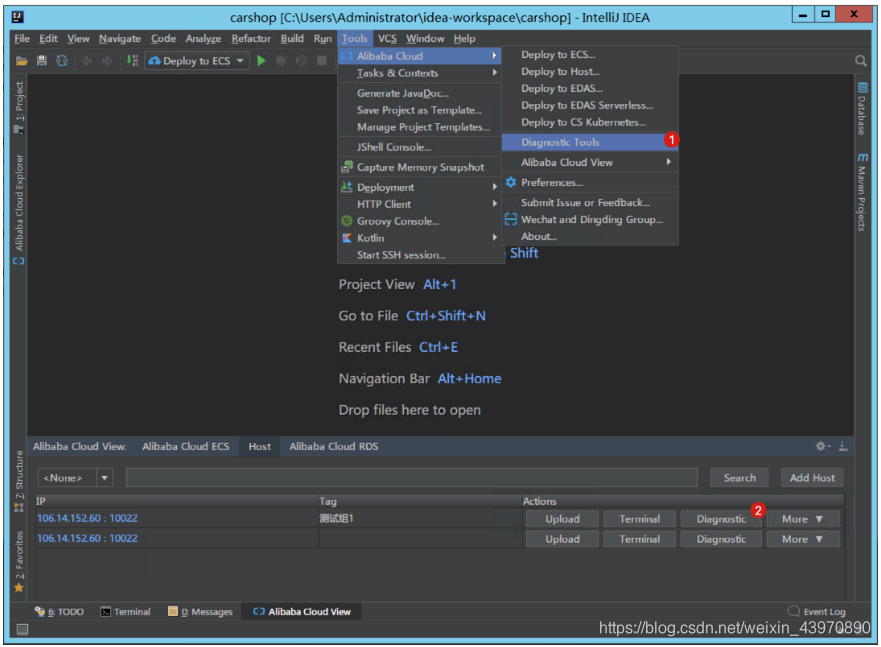Viewport: 881px width, 647px height.
Task: Choose Wechat and Dingding Group... entry
Action: click(590, 220)
